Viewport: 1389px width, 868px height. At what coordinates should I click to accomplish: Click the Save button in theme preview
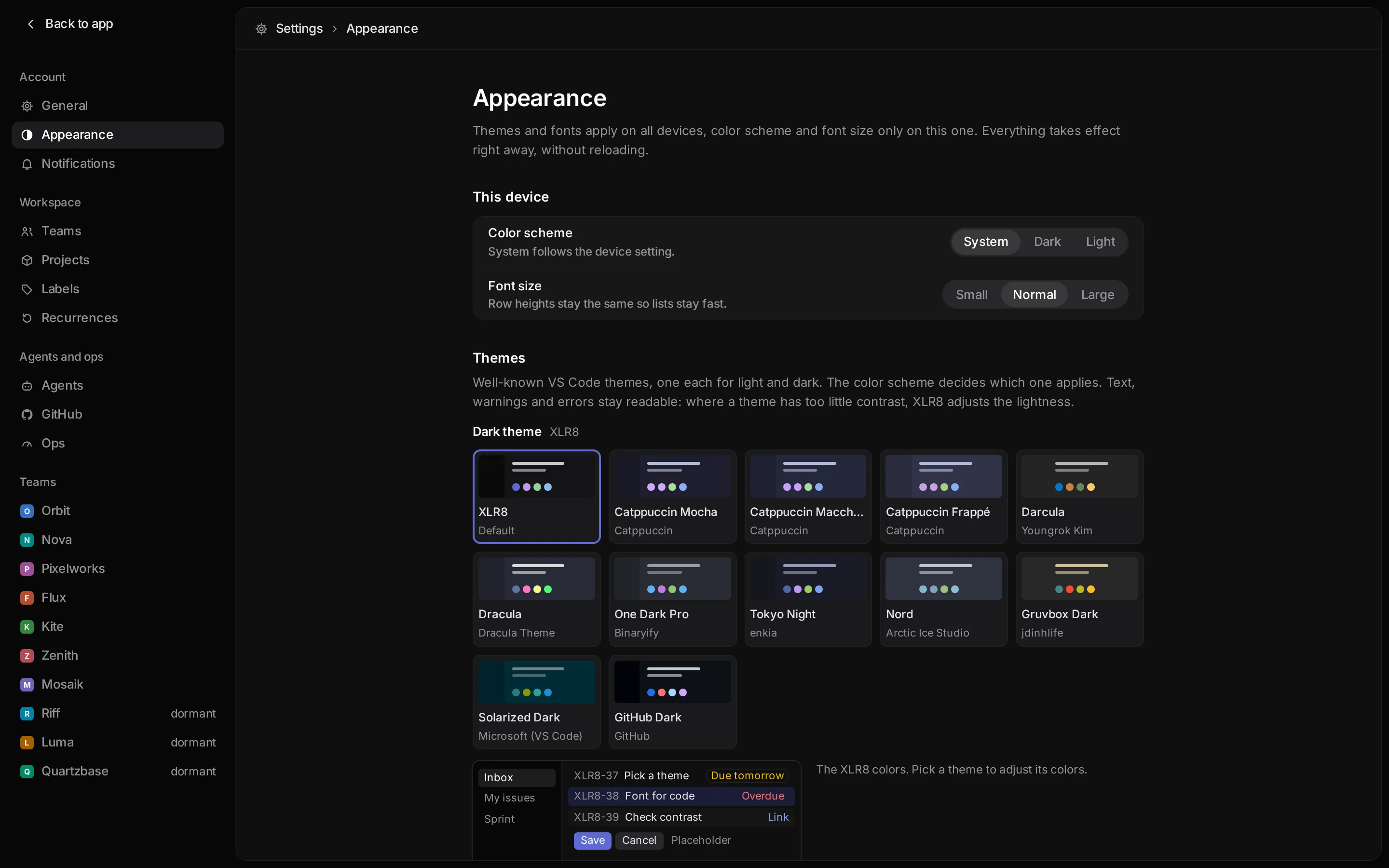tap(592, 841)
